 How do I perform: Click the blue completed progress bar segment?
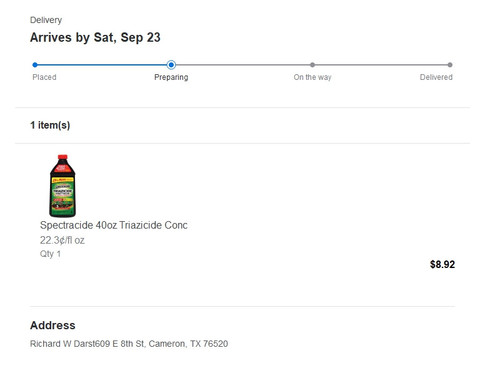pyautogui.click(x=102, y=65)
